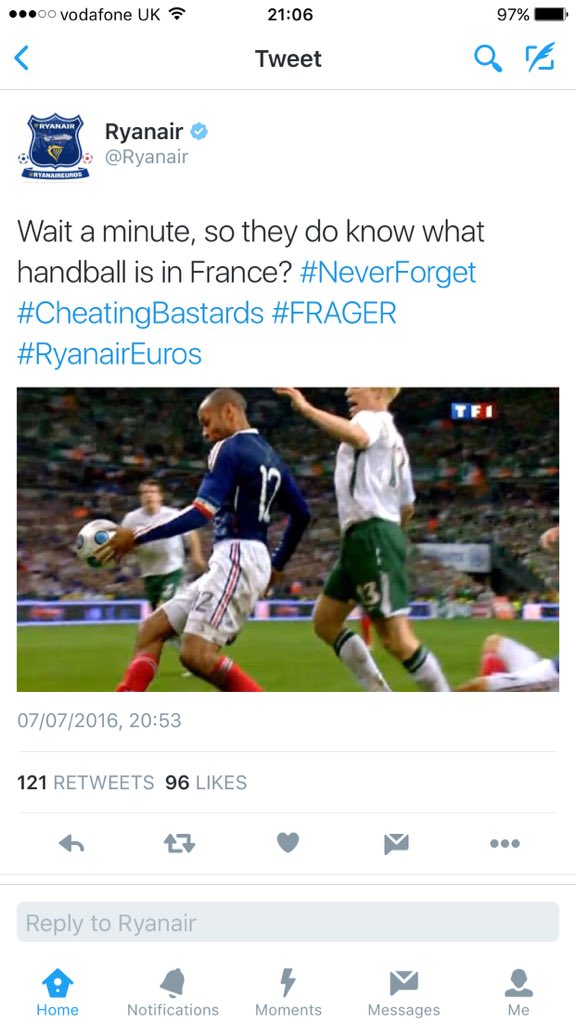Like the tweet with heart icon
The image size is (576, 1024).
[287, 843]
